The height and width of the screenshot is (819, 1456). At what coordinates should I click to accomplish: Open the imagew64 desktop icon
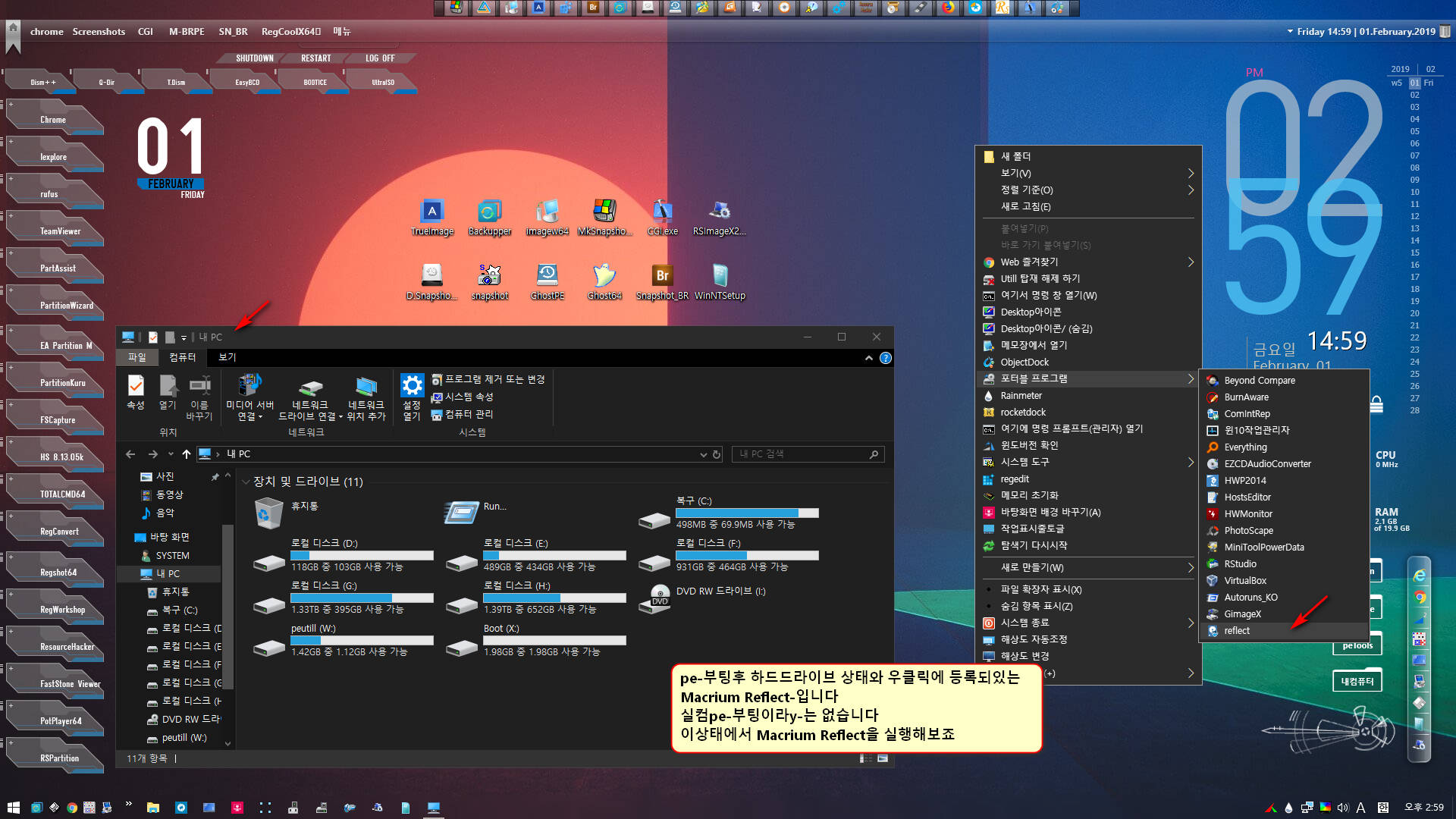(x=547, y=218)
